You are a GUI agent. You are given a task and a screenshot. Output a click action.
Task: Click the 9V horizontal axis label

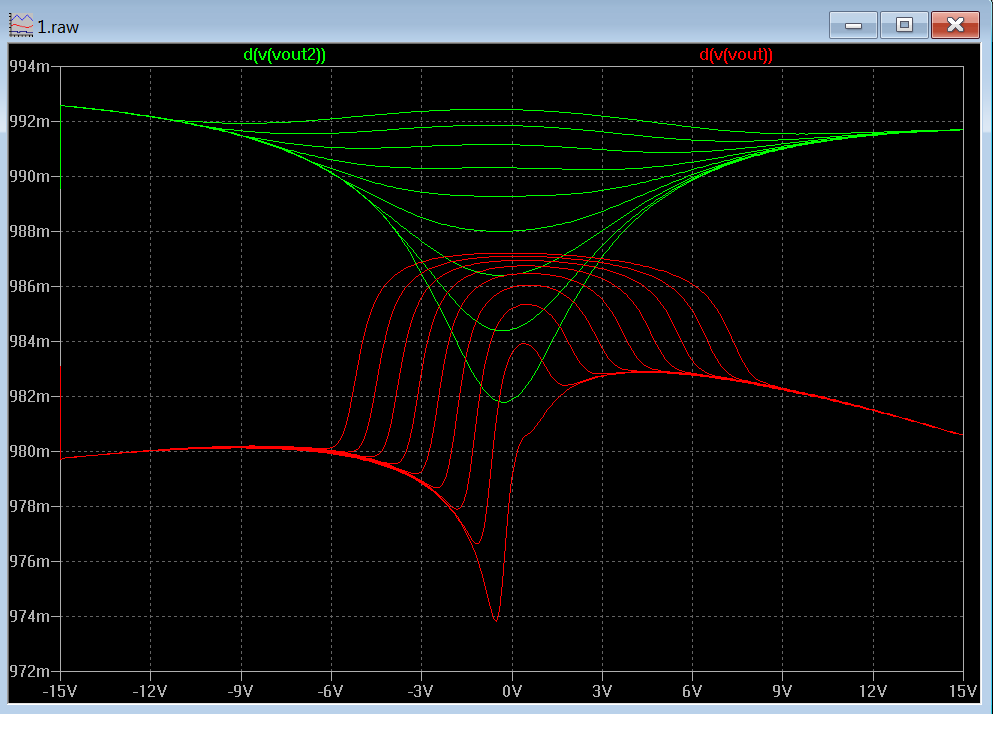pyautogui.click(x=783, y=691)
